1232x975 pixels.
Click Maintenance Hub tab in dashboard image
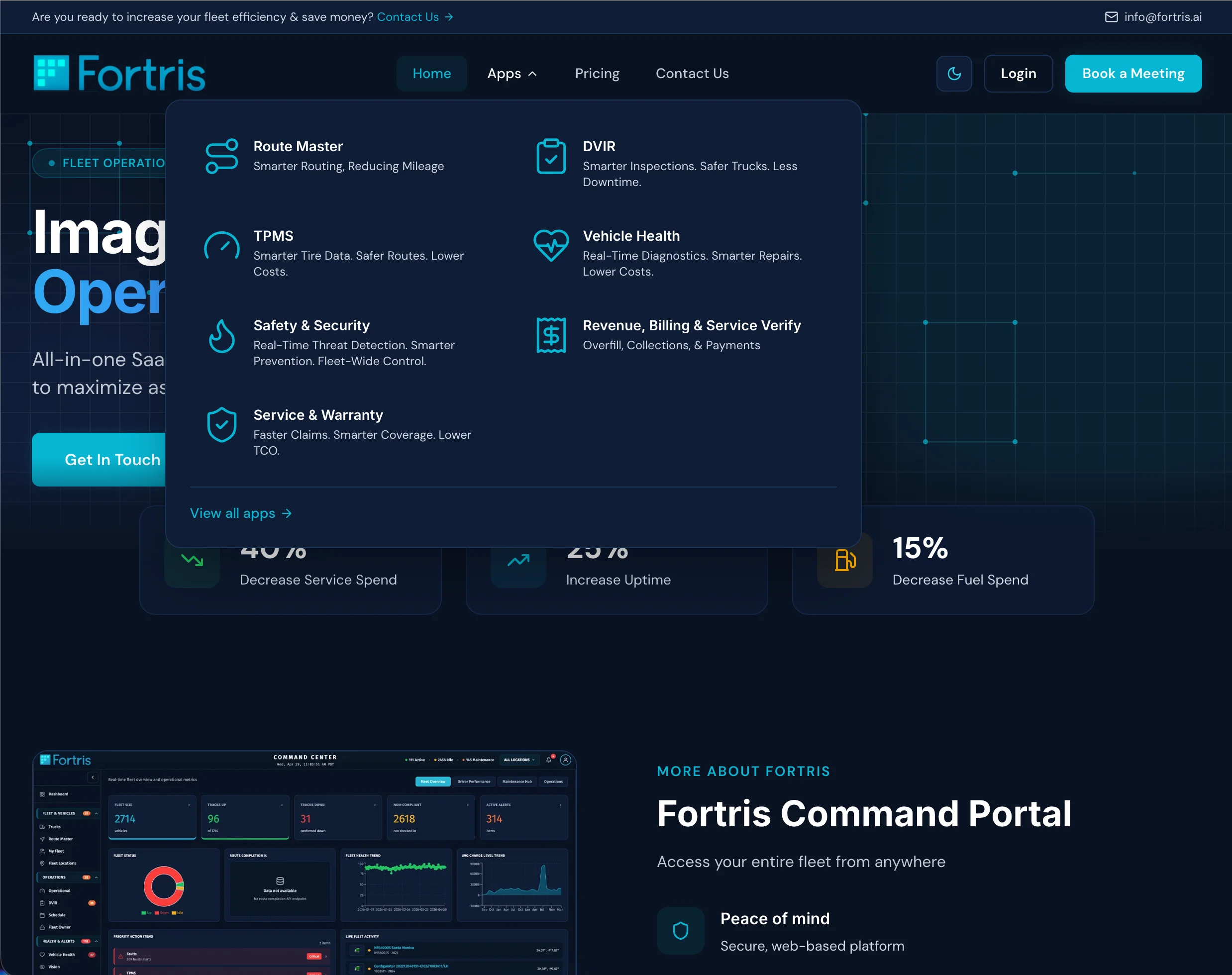(x=516, y=781)
